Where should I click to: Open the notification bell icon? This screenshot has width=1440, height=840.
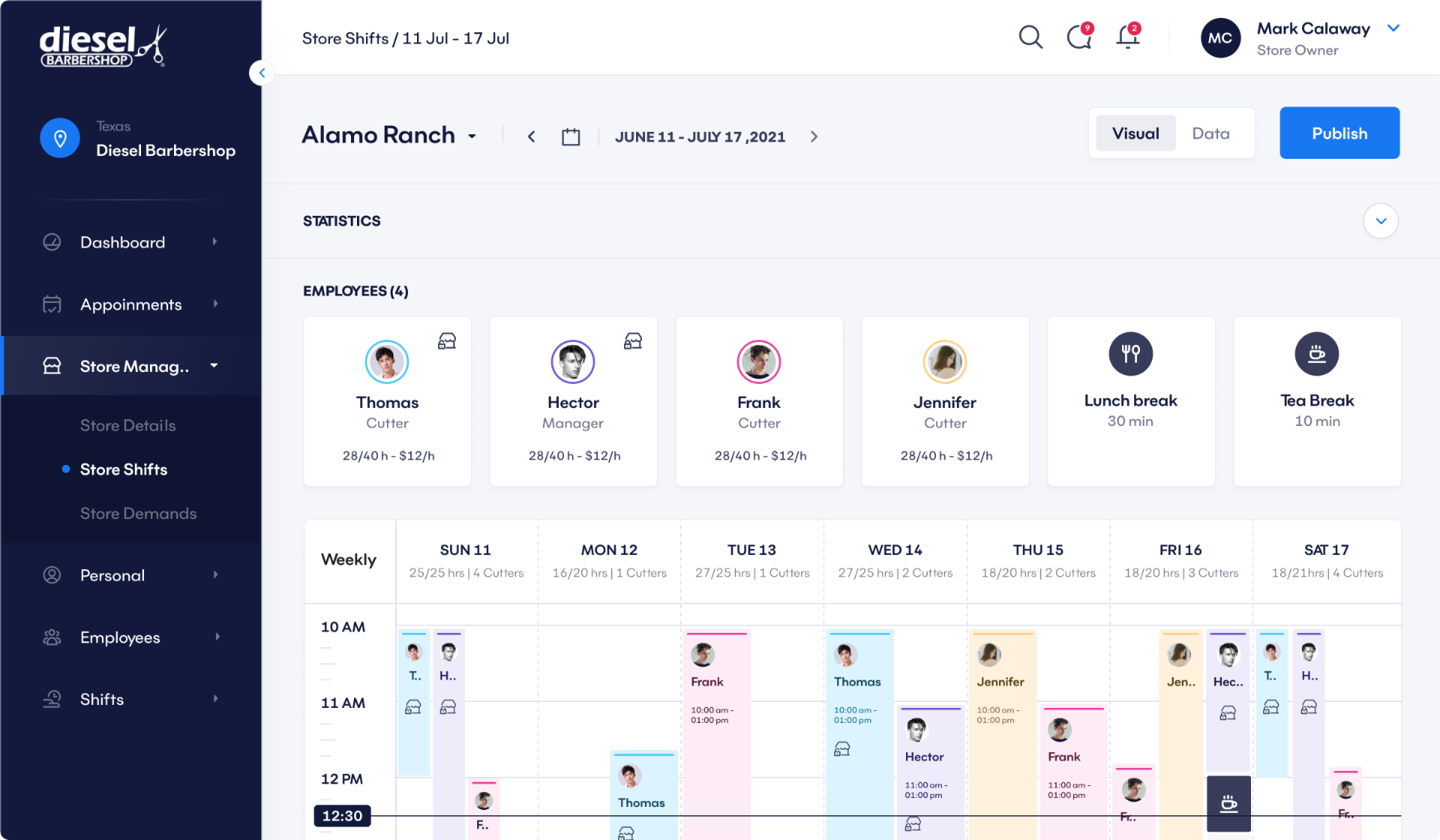click(x=1128, y=36)
